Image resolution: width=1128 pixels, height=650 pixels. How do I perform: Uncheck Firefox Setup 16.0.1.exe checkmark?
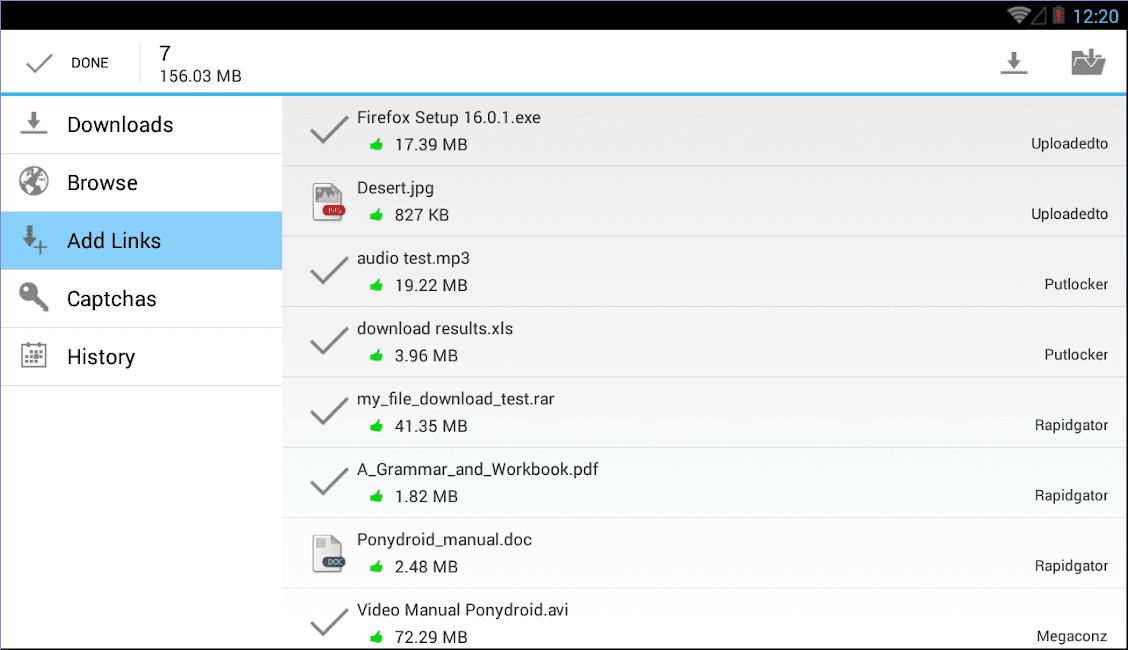(329, 130)
